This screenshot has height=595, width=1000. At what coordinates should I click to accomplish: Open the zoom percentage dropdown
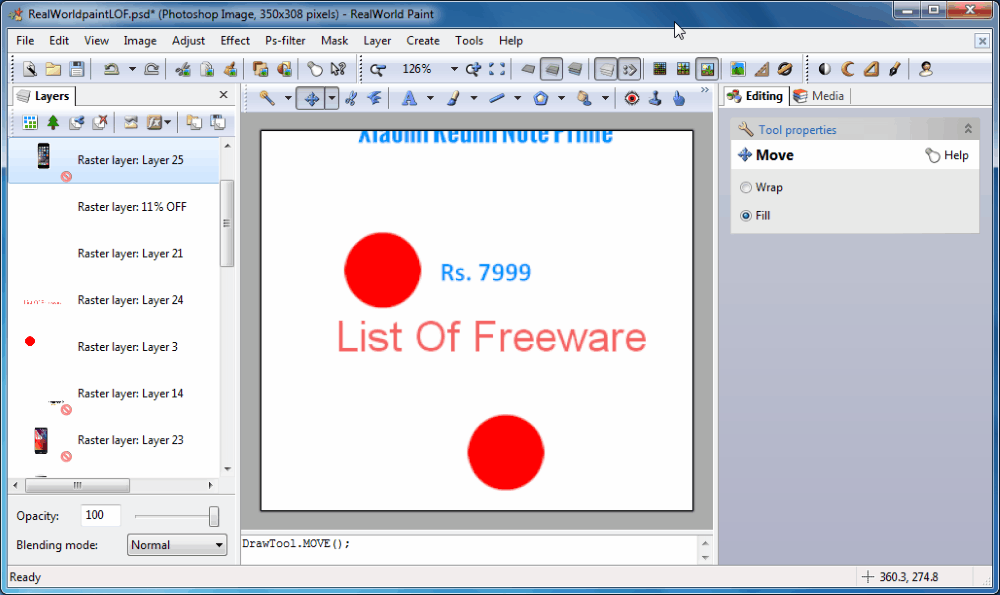click(x=454, y=69)
